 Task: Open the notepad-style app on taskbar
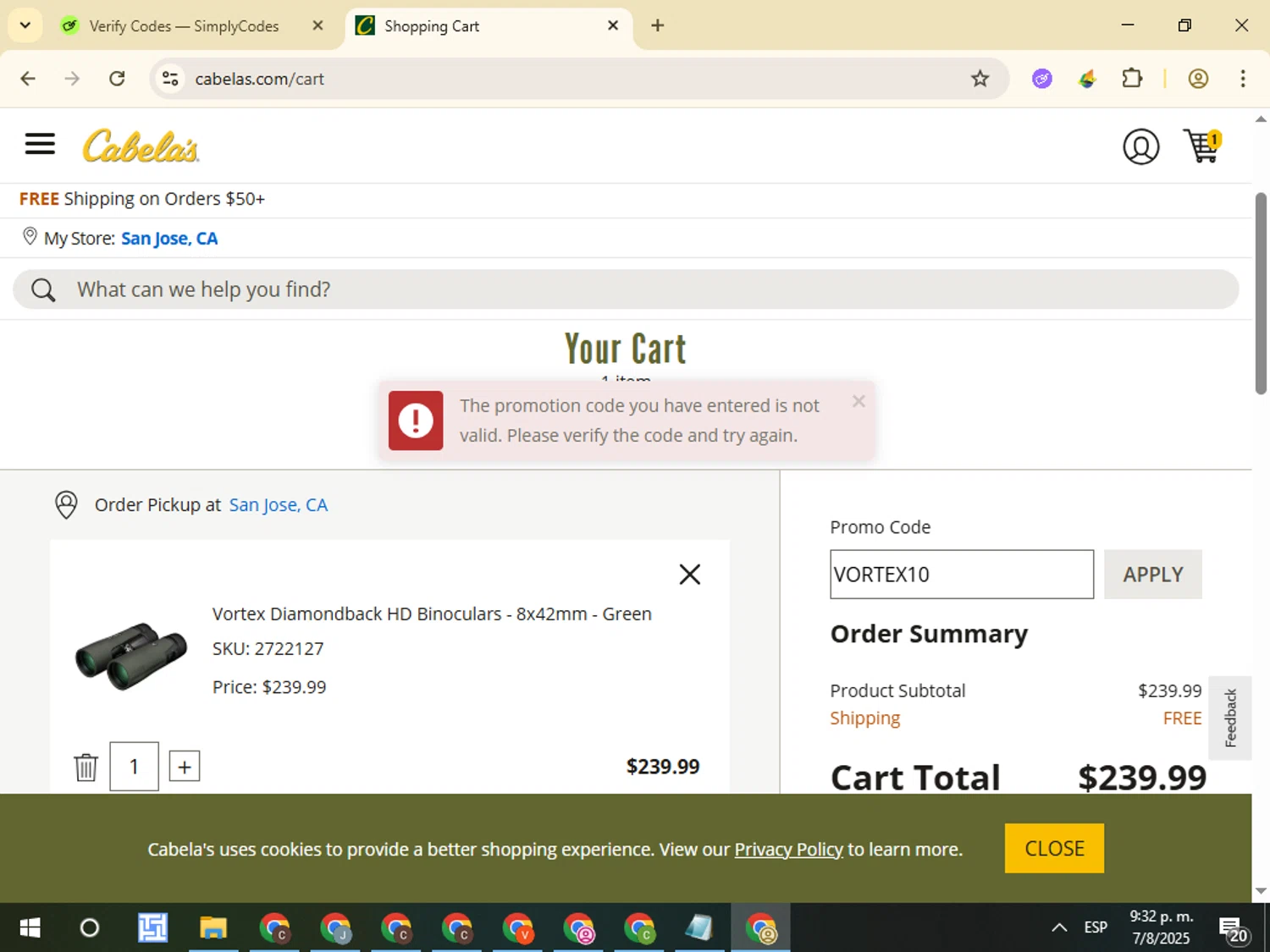click(699, 928)
